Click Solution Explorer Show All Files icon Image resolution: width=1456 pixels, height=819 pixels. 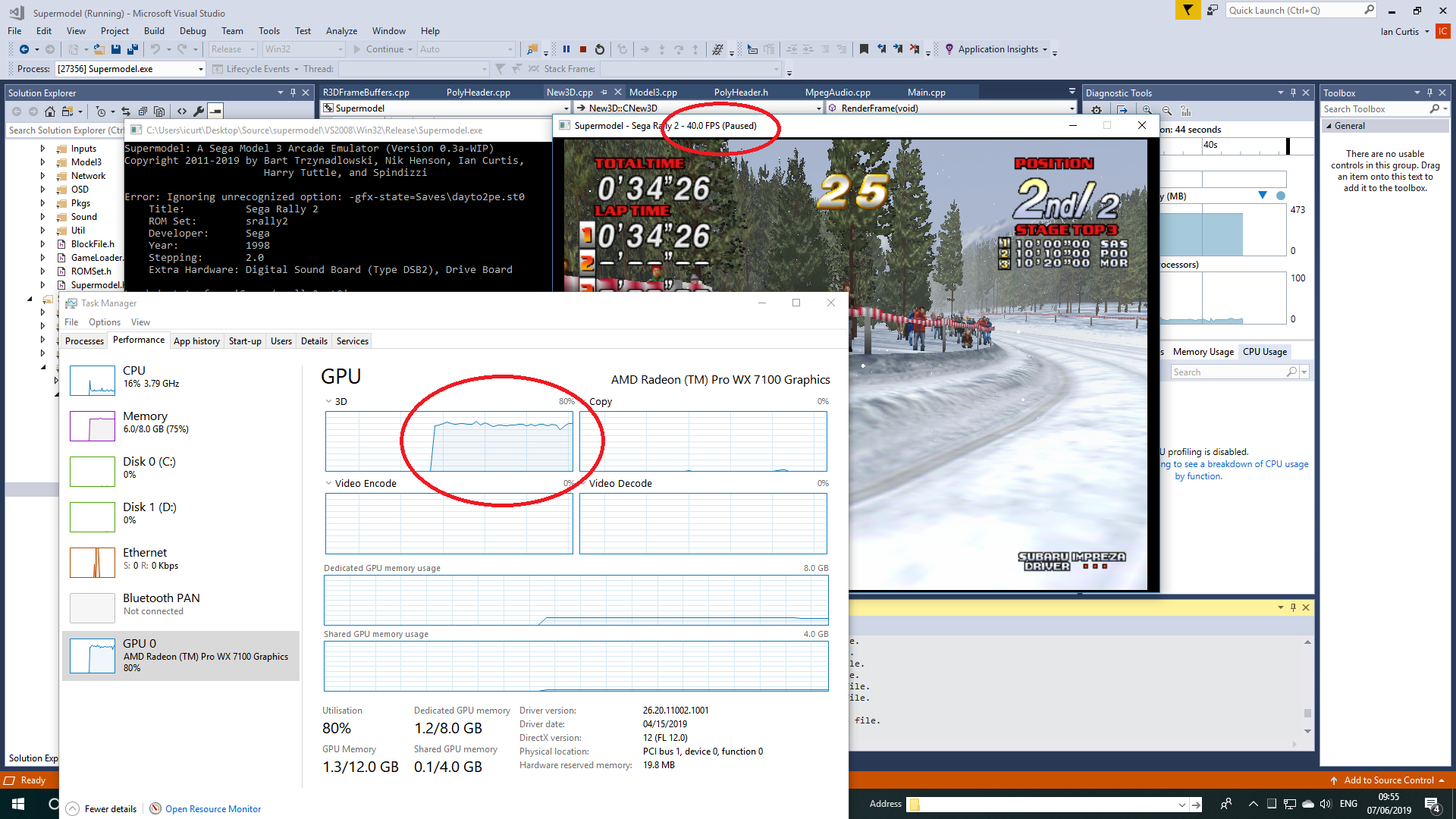coord(159,111)
